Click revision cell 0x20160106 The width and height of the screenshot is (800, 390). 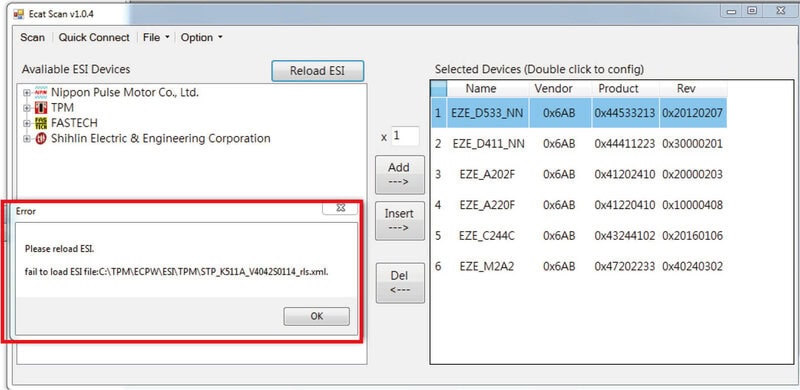692,236
